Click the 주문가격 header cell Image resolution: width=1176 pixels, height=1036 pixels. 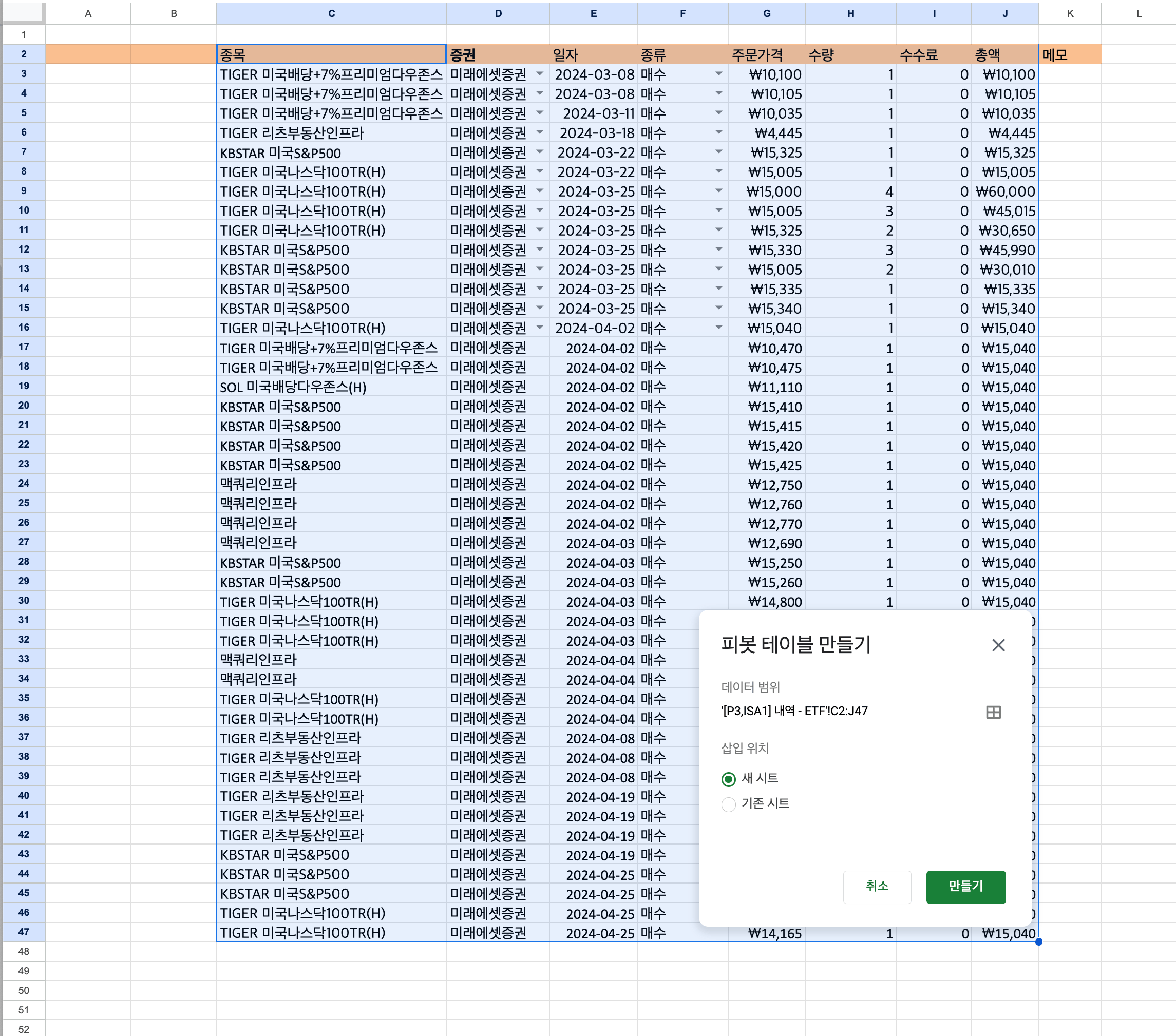[x=767, y=54]
